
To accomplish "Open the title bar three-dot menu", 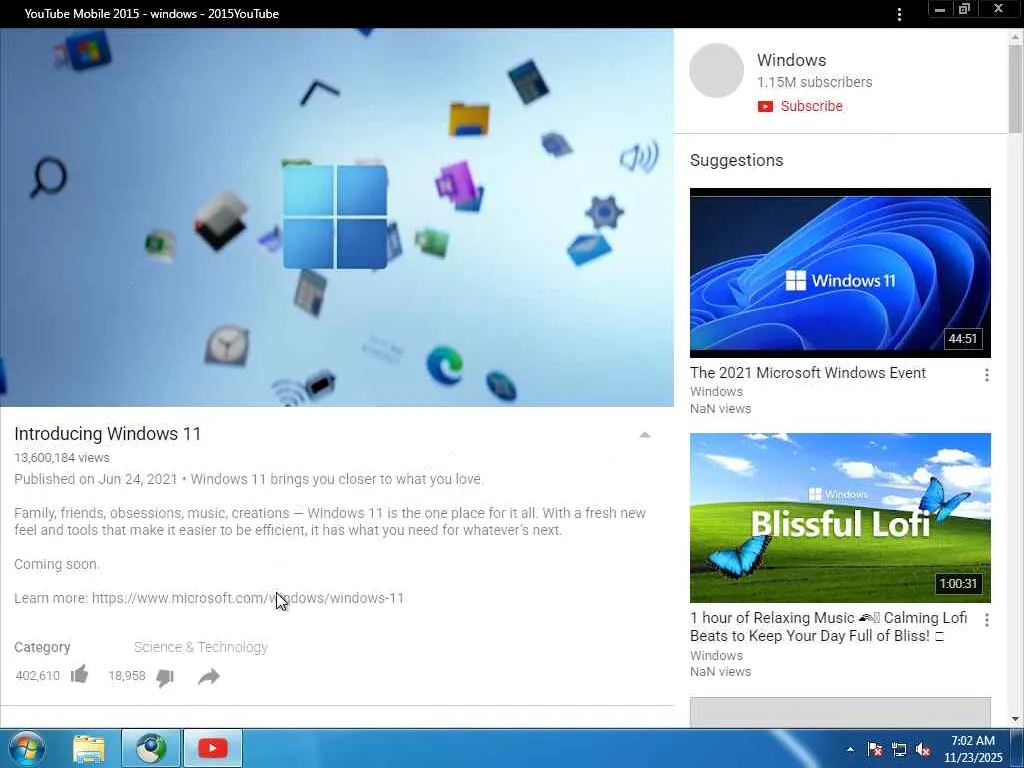I will pos(899,14).
